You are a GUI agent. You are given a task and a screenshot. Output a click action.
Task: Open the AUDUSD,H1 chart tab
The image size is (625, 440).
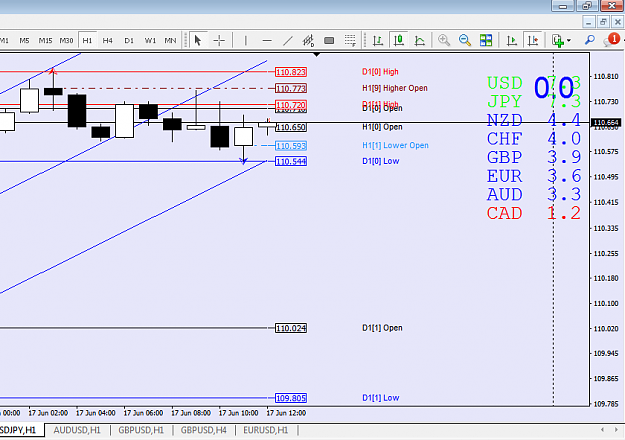coord(77,430)
